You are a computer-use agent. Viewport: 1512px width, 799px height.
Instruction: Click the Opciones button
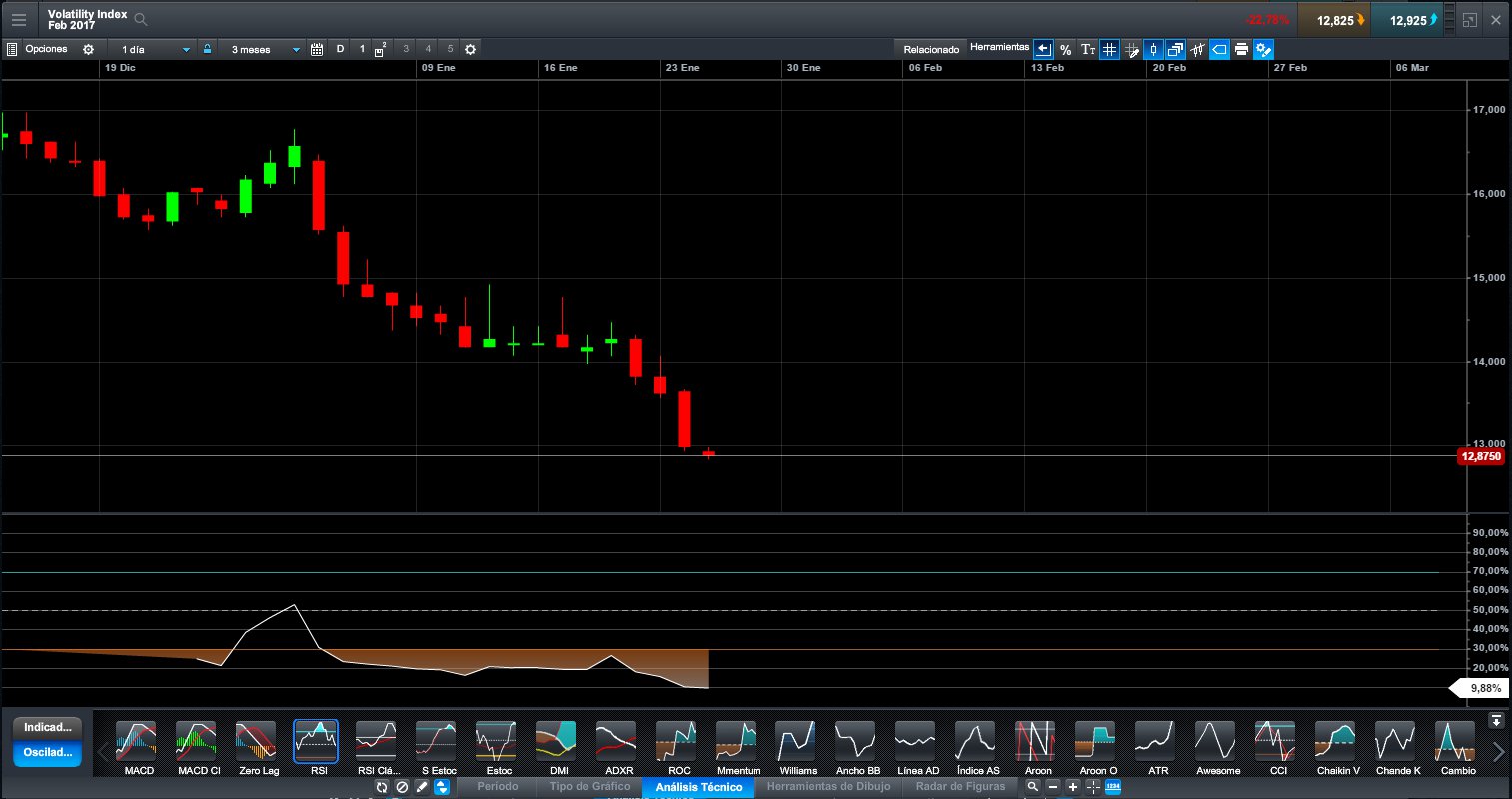(47, 49)
